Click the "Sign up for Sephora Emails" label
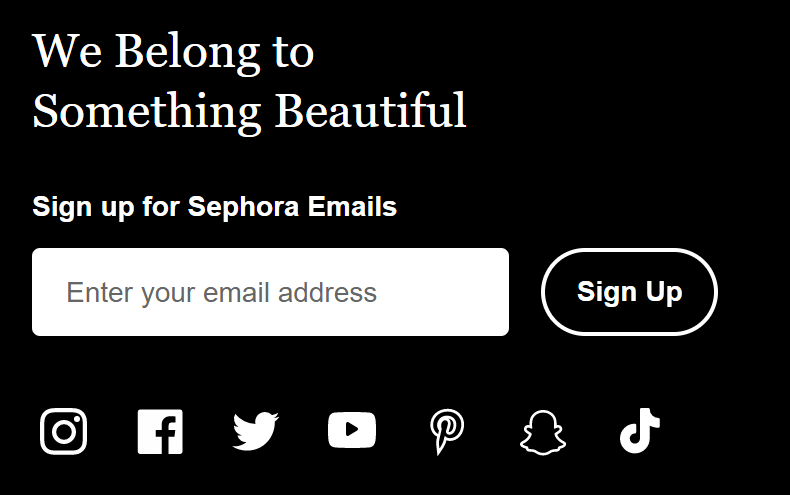 click(x=215, y=207)
